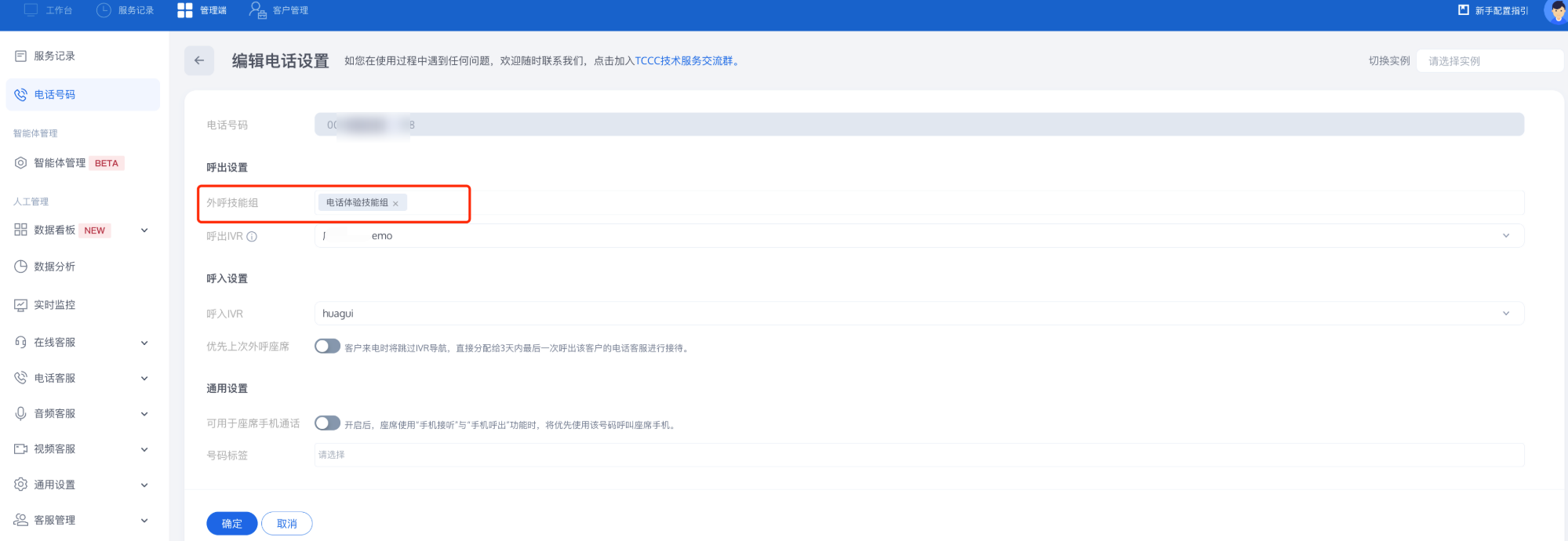Go back using the left arrow button

pos(199,60)
